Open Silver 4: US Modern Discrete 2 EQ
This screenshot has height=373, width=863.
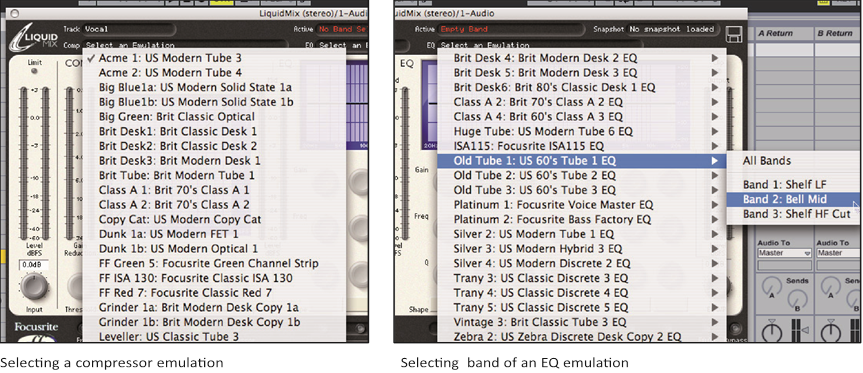[582, 263]
